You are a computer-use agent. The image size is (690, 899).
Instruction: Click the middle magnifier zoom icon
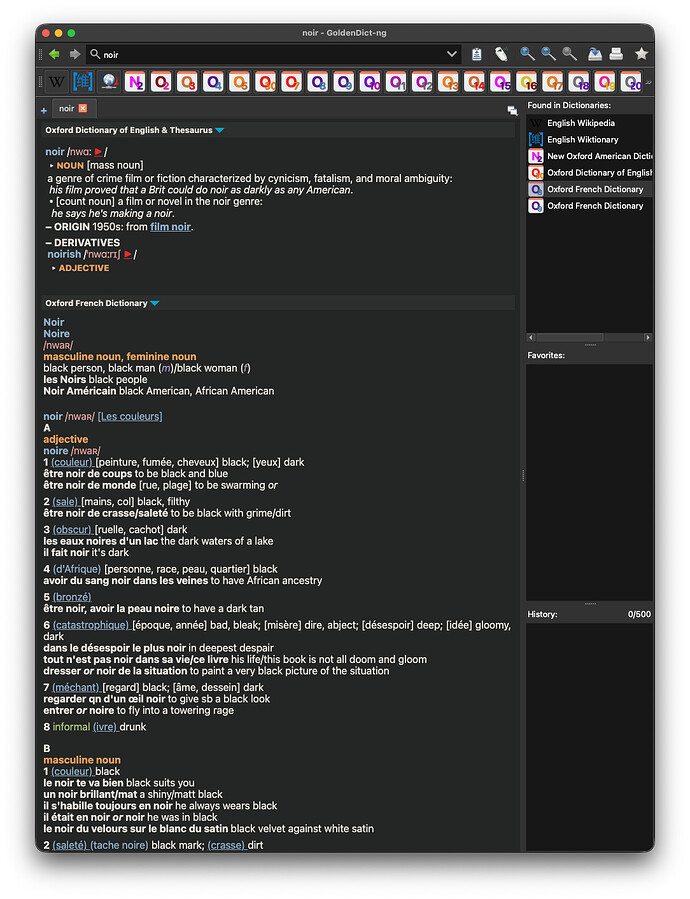click(548, 54)
